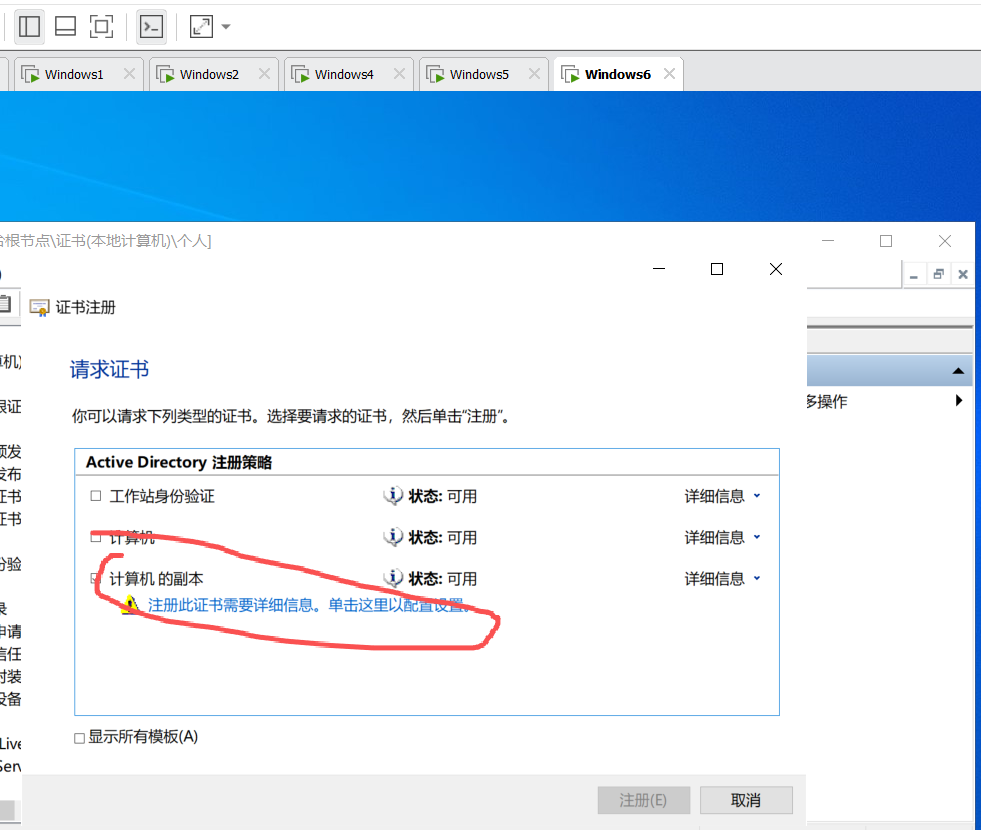This screenshot has width=981, height=830.
Task: Click info icon on the 计算机 row
Action: [x=393, y=537]
